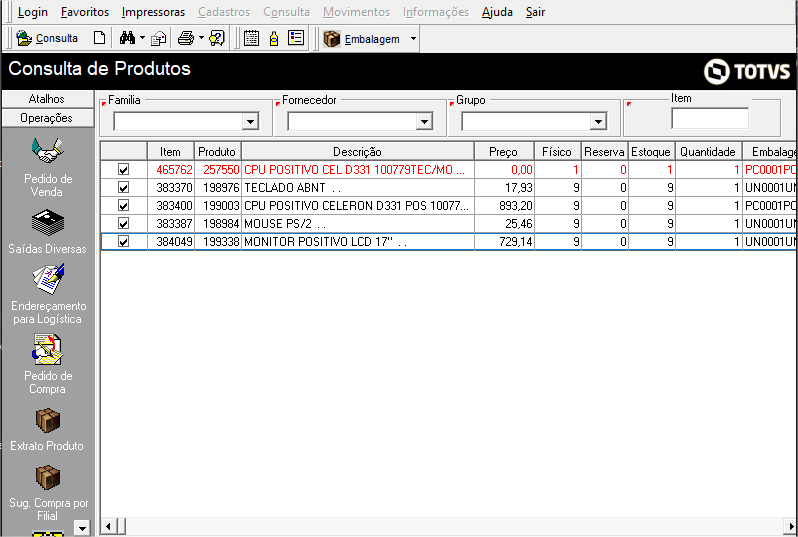Viewport: 798px width, 537px height.
Task: Open the Impressoras menu
Action: click(x=153, y=12)
